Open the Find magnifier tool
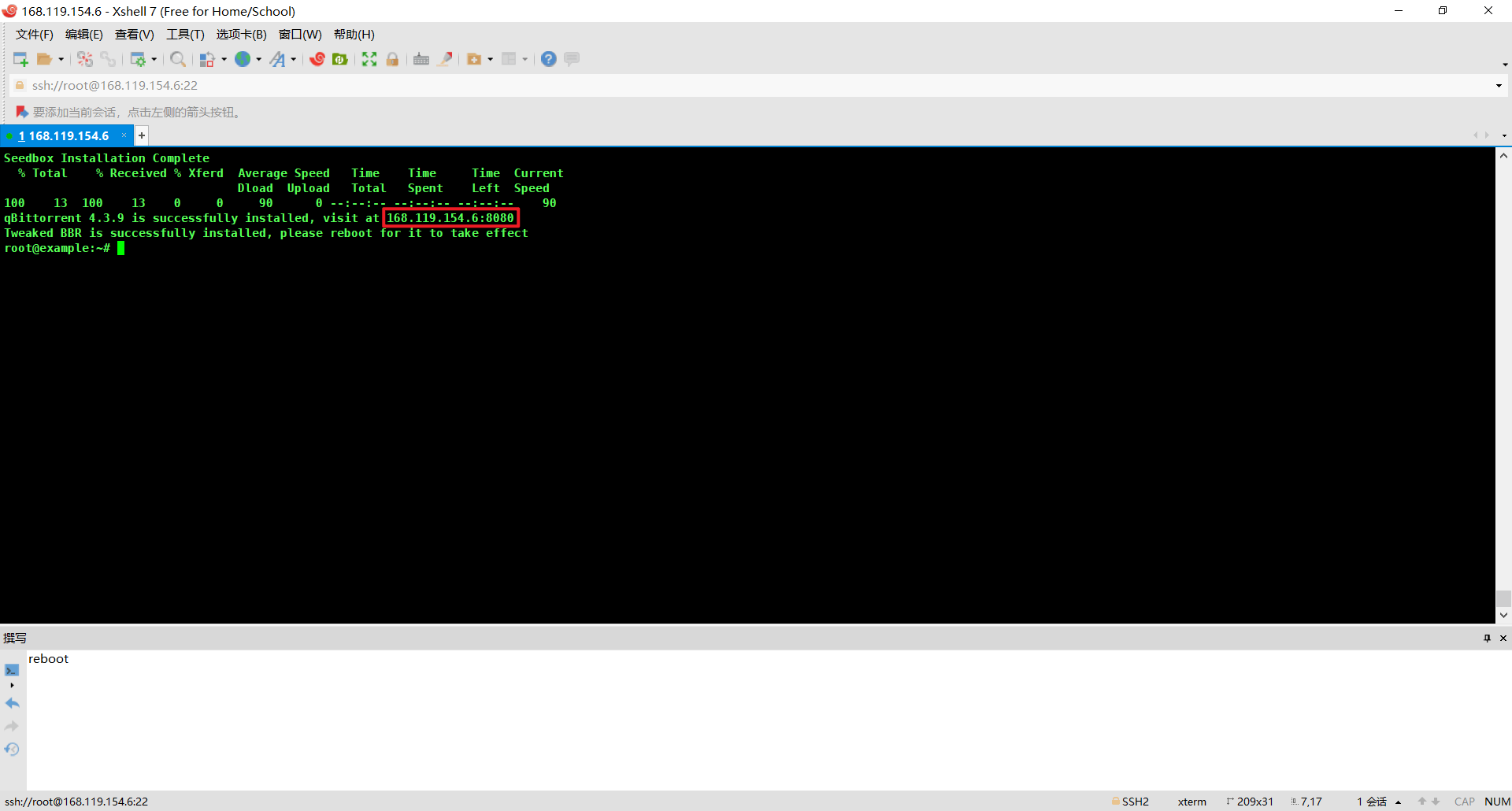 click(x=178, y=59)
